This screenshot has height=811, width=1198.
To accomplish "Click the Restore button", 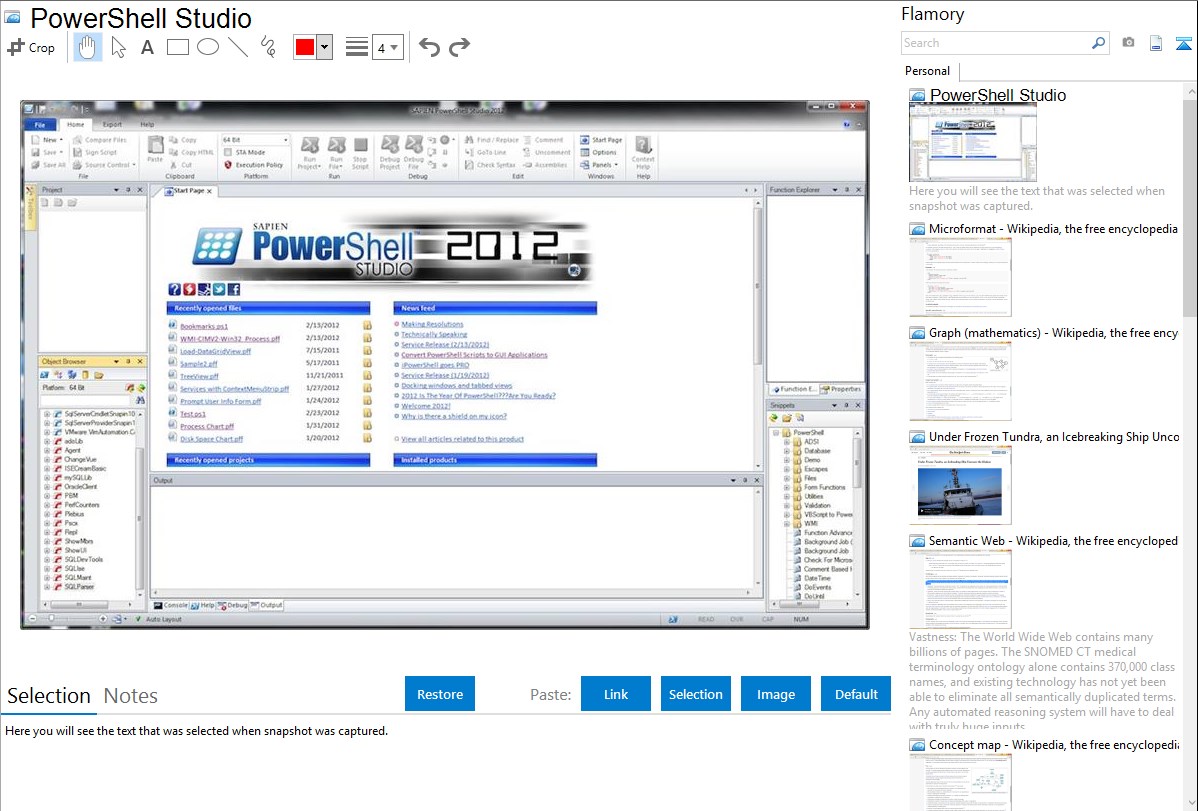I will 440,694.
